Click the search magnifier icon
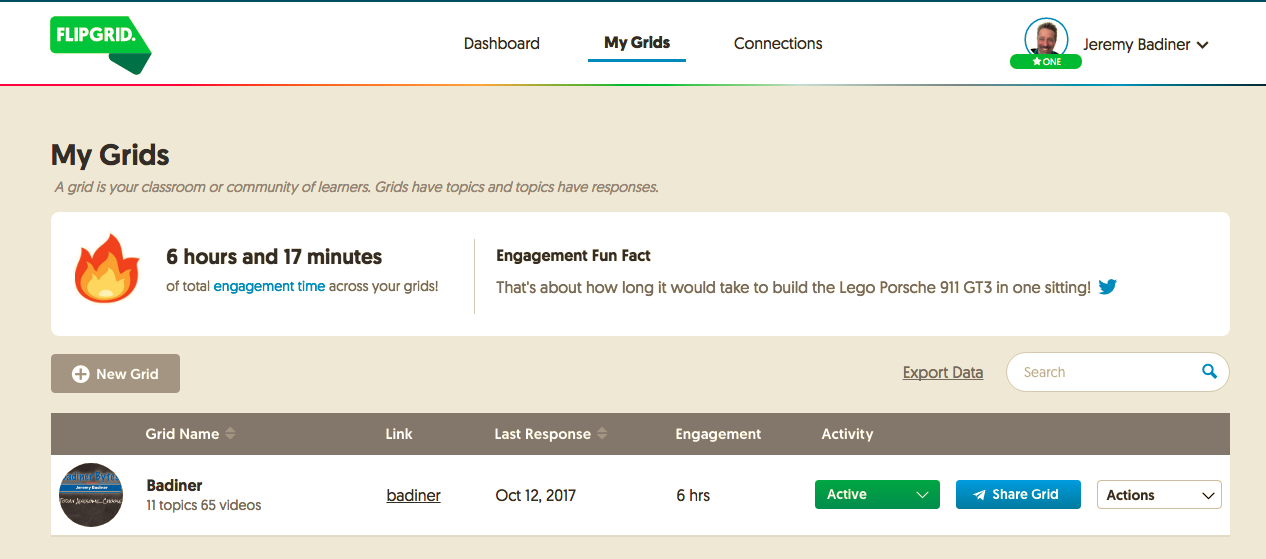The image size is (1266, 559). pos(1210,371)
